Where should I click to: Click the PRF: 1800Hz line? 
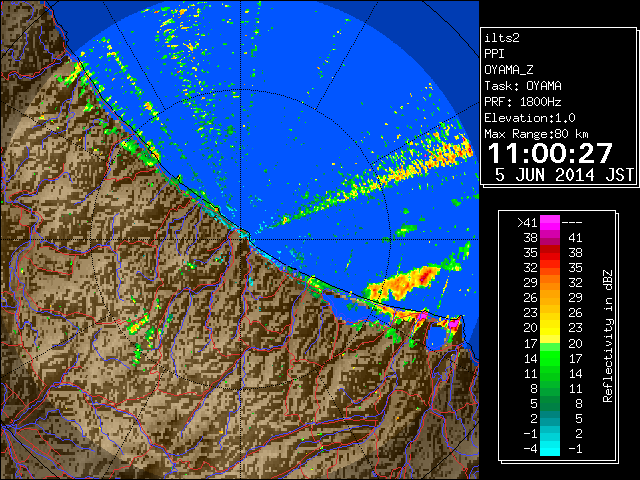point(523,102)
